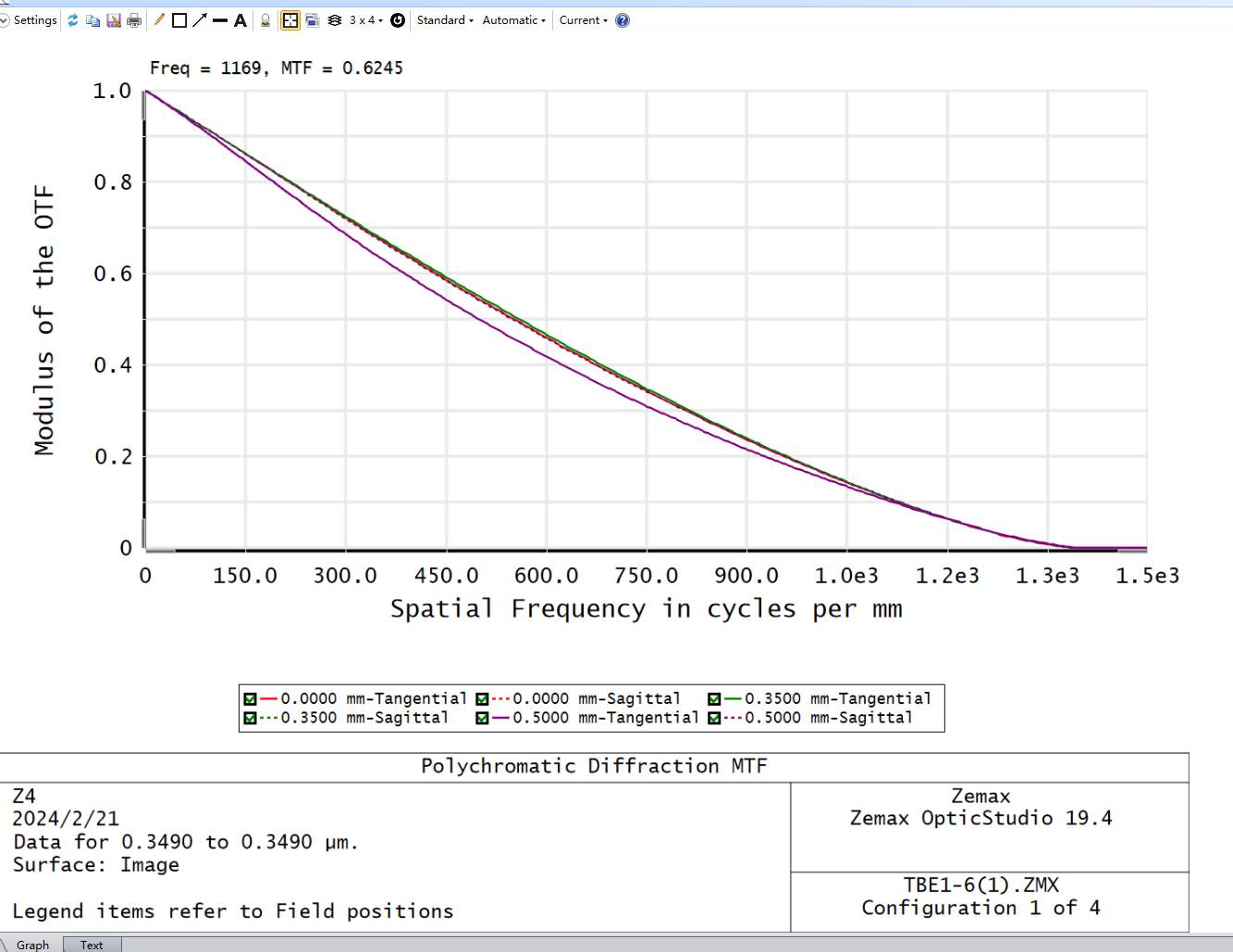Switch to the Text tab

[x=92, y=945]
